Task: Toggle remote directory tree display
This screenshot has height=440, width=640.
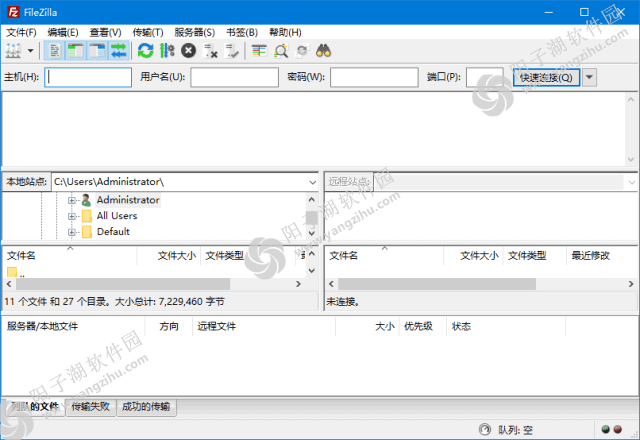Action: coord(98,51)
